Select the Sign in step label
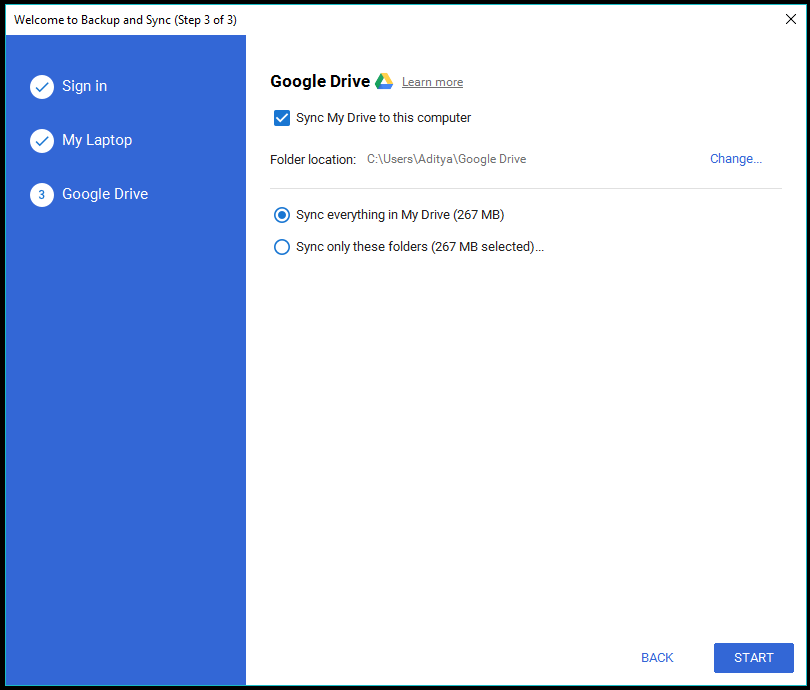The height and width of the screenshot is (690, 810). pyautogui.click(x=85, y=86)
